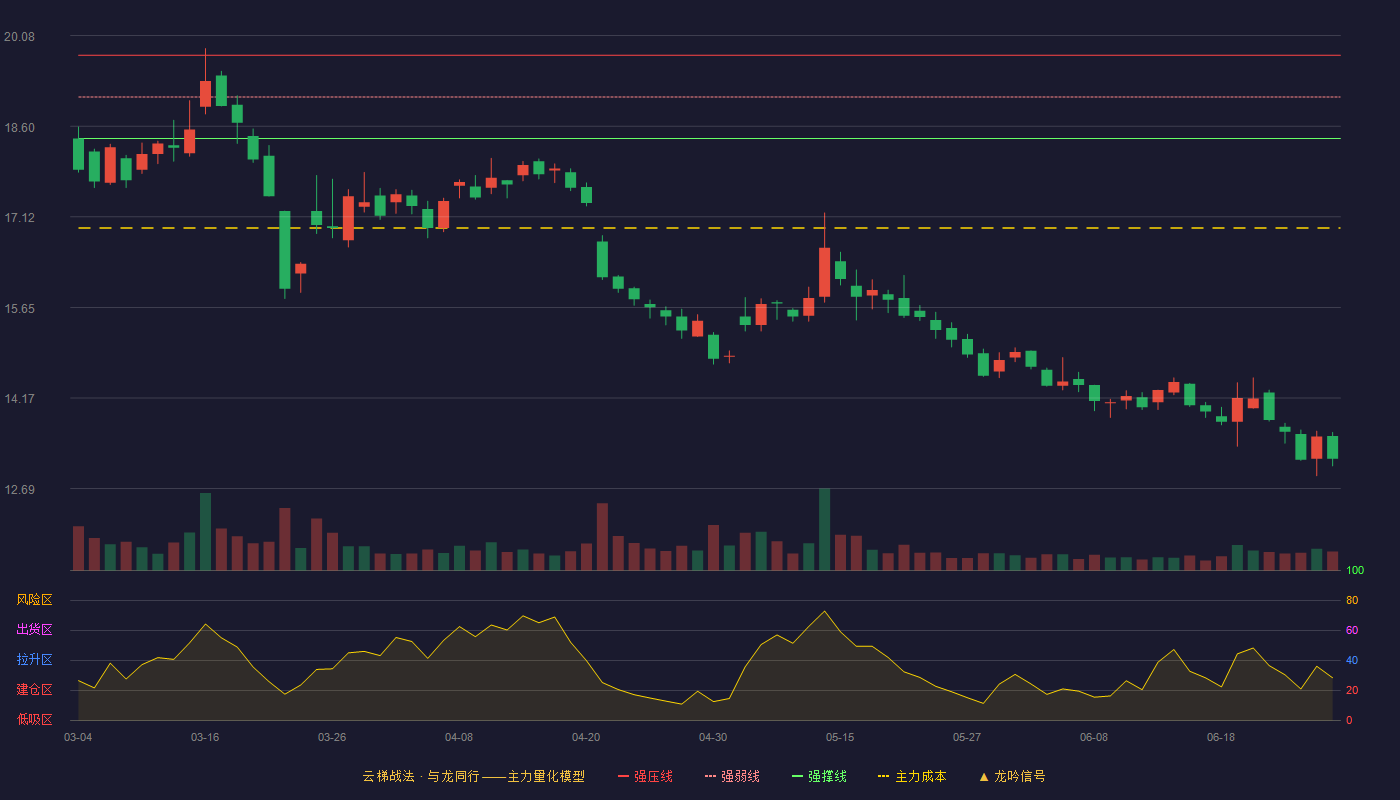The width and height of the screenshot is (1400, 800).
Task: Click the tallest red candle at 05-15 peak
Action: [x=824, y=272]
